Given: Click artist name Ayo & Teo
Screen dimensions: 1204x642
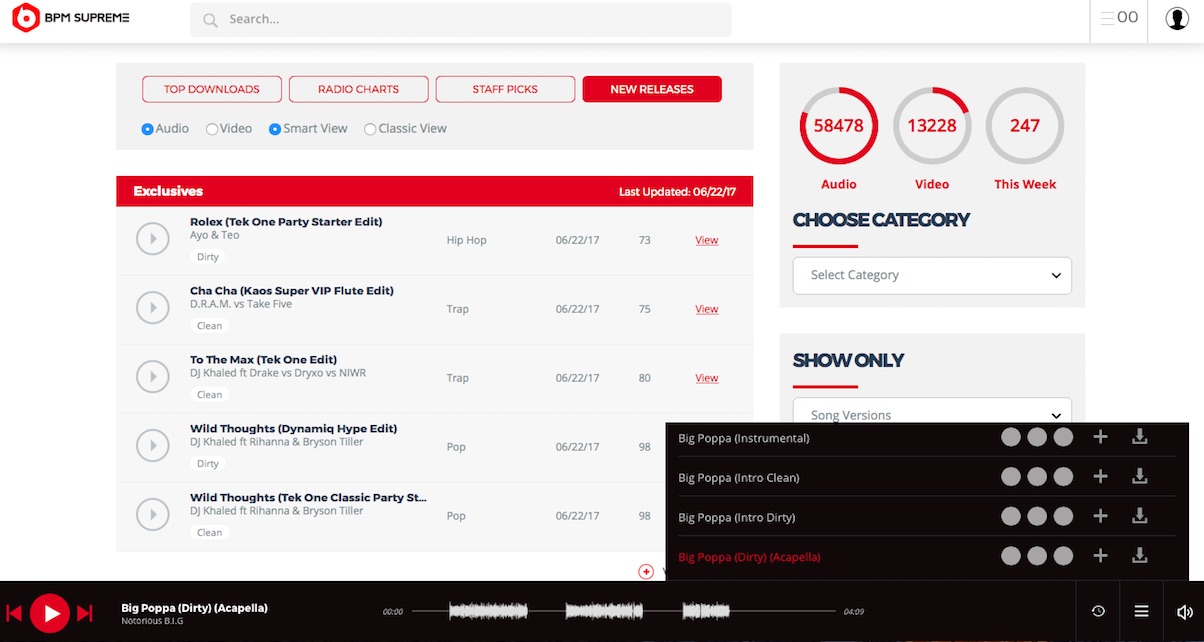Looking at the screenshot, I should [215, 236].
